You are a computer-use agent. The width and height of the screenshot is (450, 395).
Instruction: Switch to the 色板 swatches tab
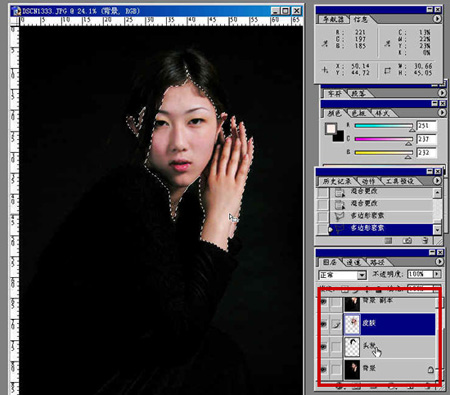359,113
